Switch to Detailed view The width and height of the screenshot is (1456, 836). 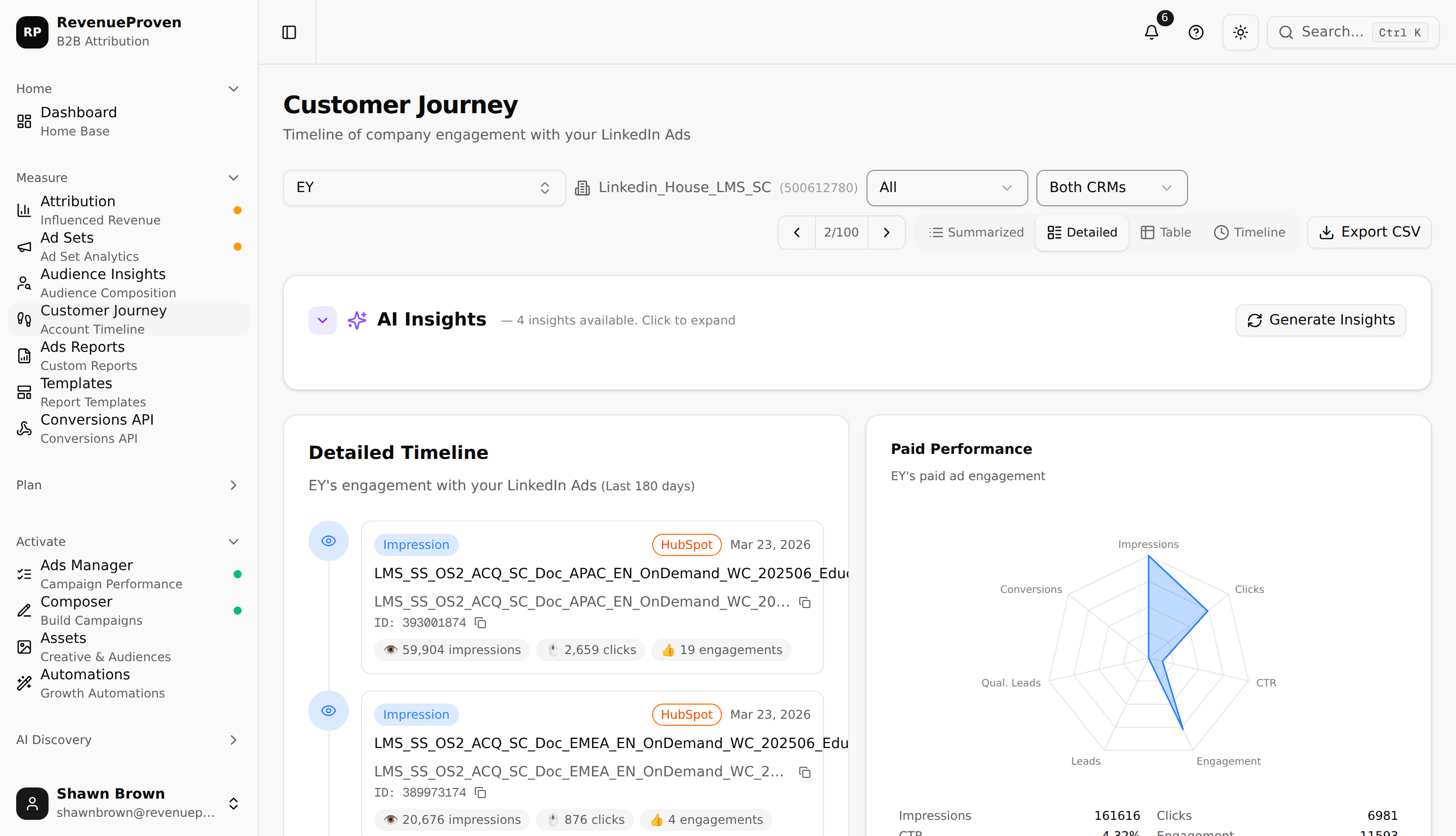pos(1082,232)
